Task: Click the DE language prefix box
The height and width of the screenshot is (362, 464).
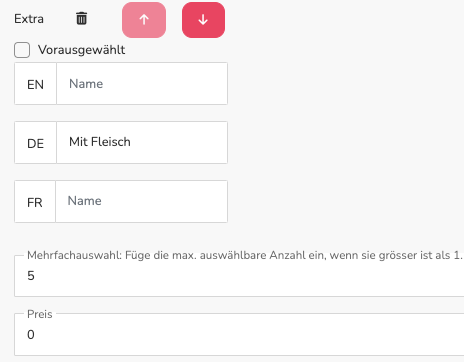Action: 35,143
